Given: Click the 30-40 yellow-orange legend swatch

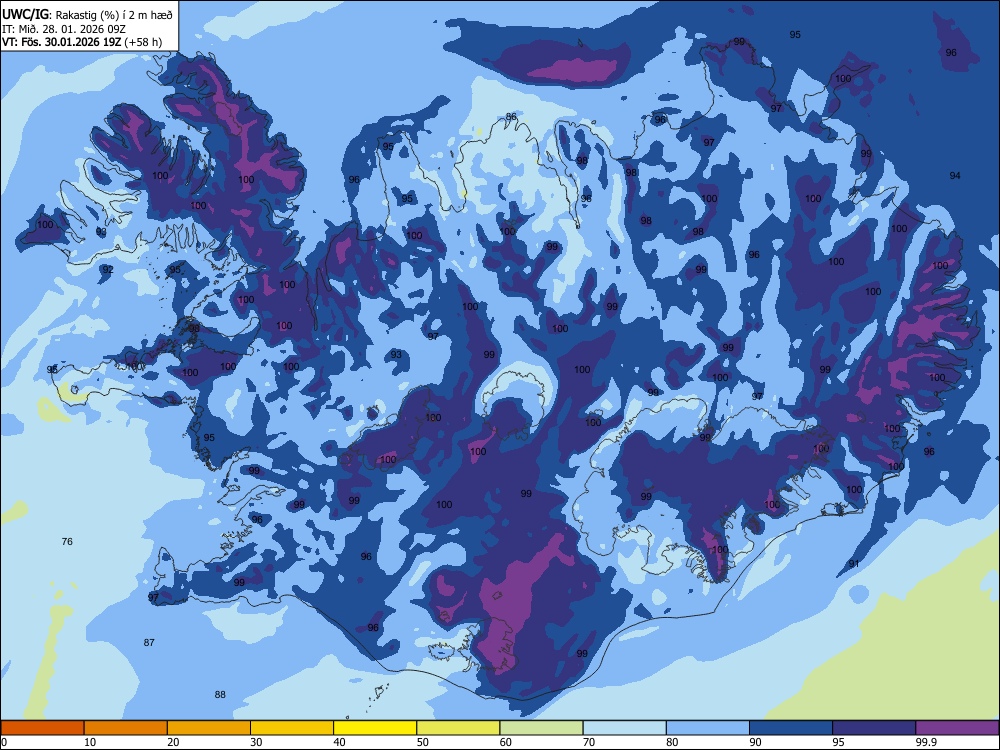Looking at the screenshot, I should [292, 728].
